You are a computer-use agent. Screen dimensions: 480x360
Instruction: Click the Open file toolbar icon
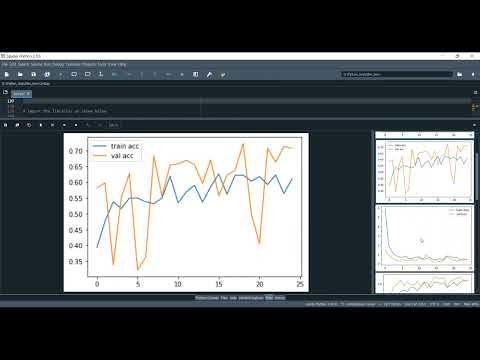tap(20, 74)
